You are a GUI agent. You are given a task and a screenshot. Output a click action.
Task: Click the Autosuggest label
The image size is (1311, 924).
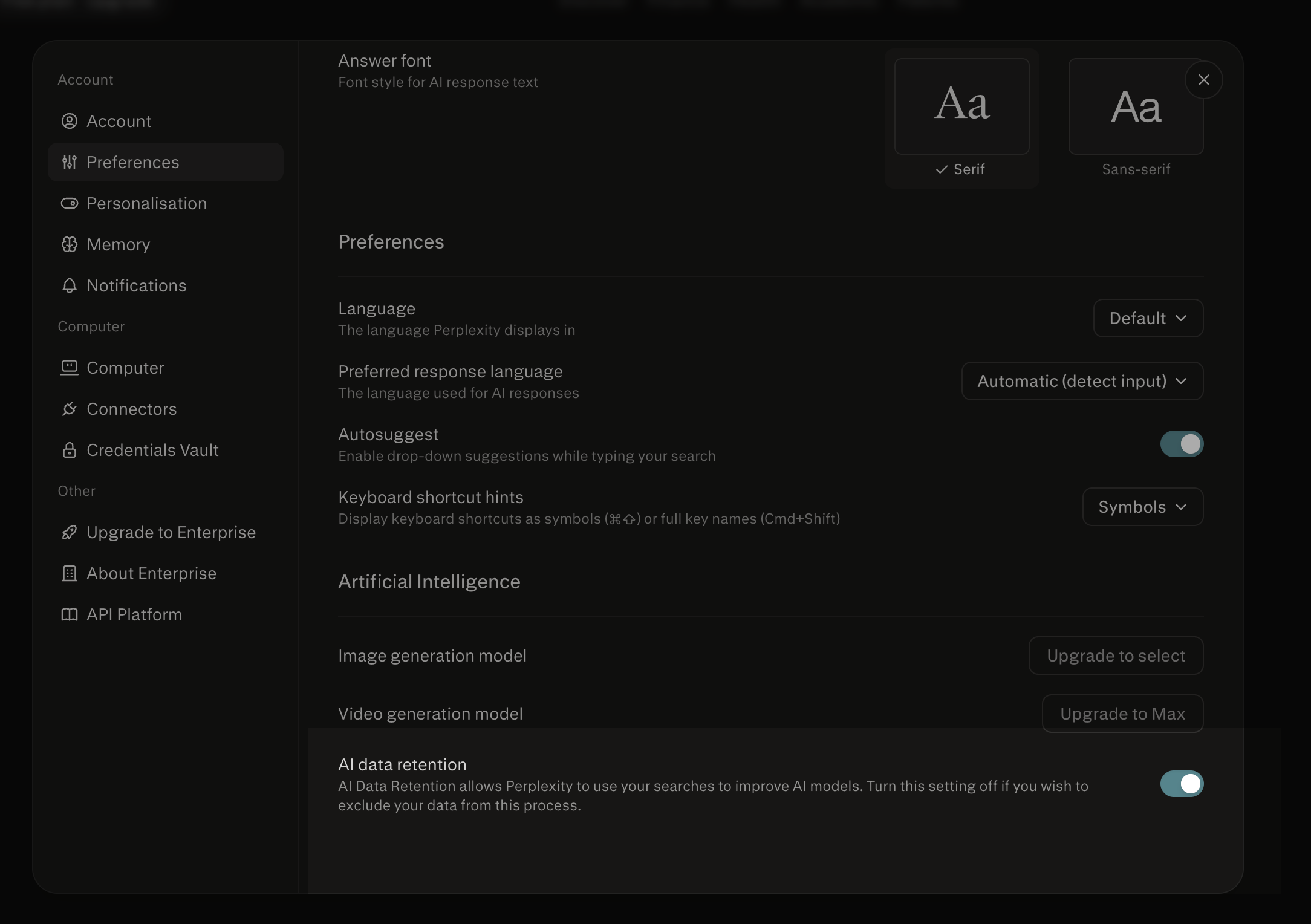pyautogui.click(x=388, y=434)
